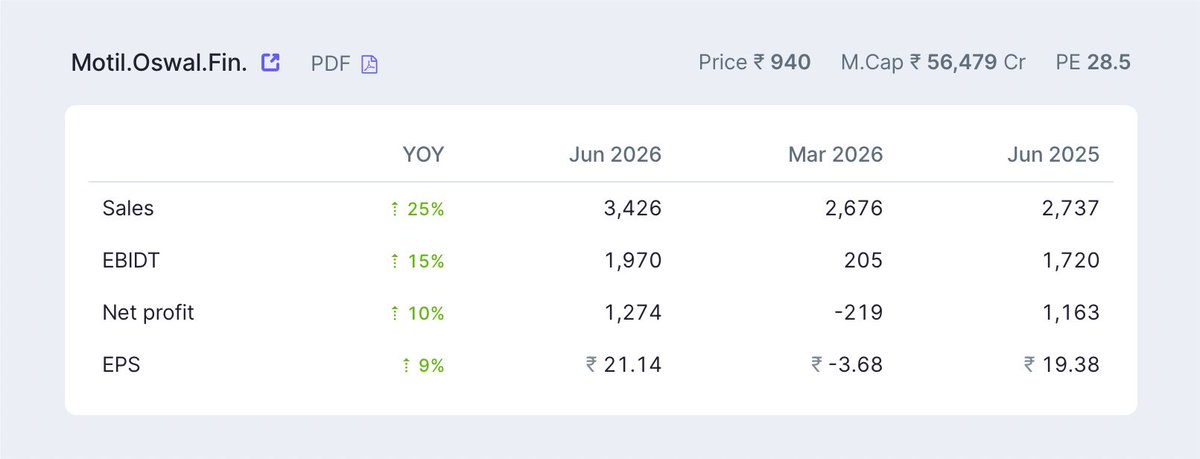Click the EPS row label
1200x459 pixels.
121,364
